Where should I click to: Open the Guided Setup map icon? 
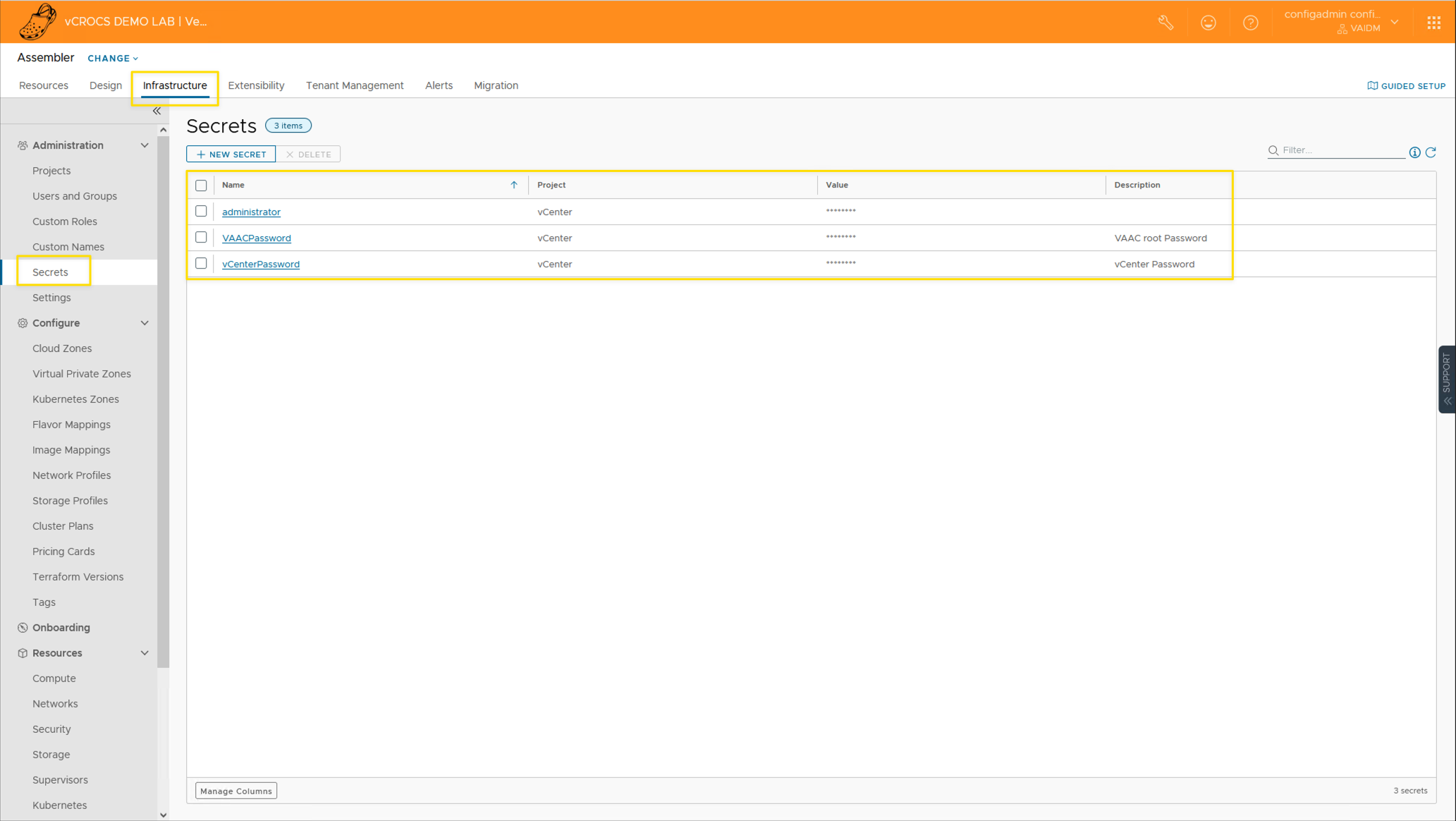[x=1372, y=85]
